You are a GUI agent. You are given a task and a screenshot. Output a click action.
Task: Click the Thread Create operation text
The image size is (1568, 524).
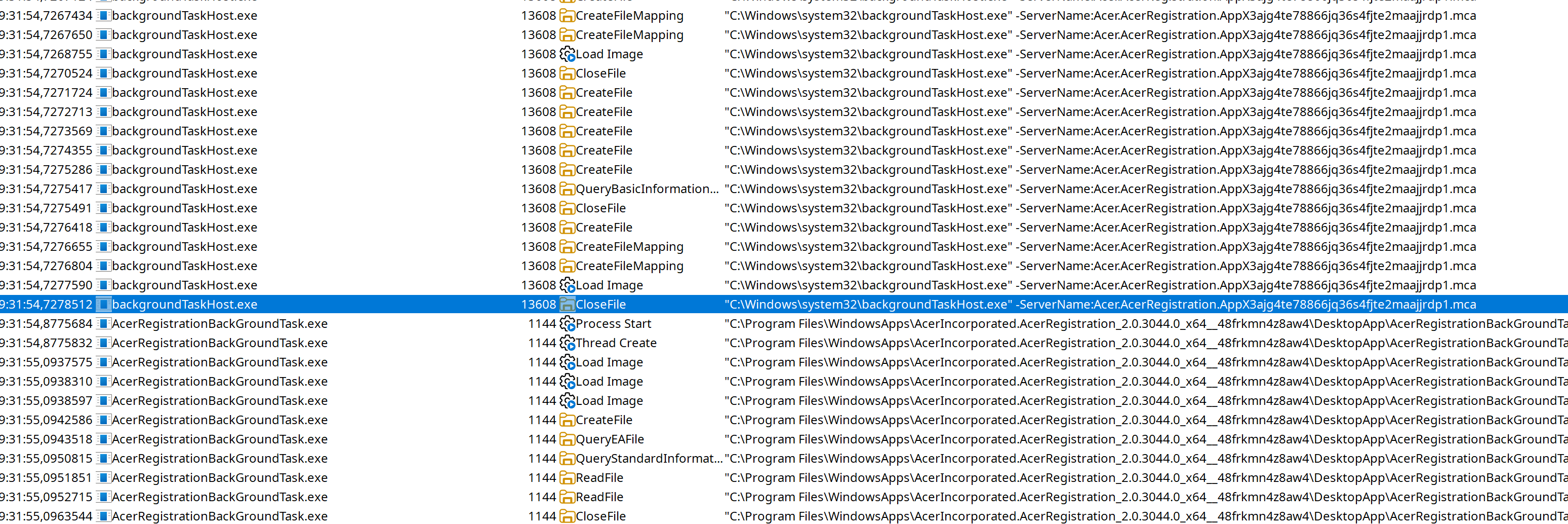click(617, 343)
